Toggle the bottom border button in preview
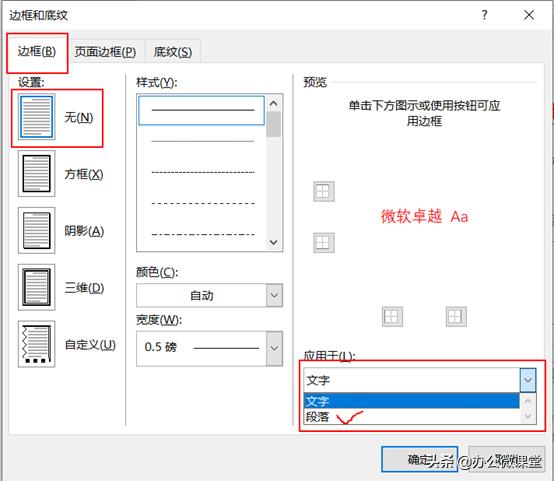554x481 pixels. click(324, 242)
